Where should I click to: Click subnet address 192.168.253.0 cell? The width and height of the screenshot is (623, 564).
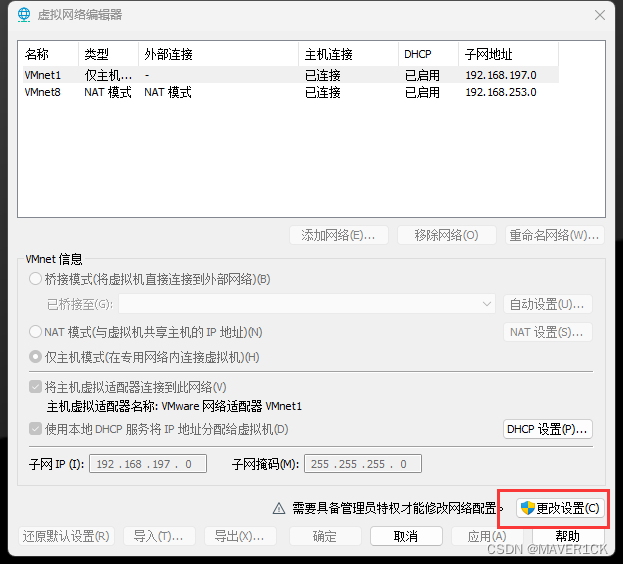click(x=501, y=92)
